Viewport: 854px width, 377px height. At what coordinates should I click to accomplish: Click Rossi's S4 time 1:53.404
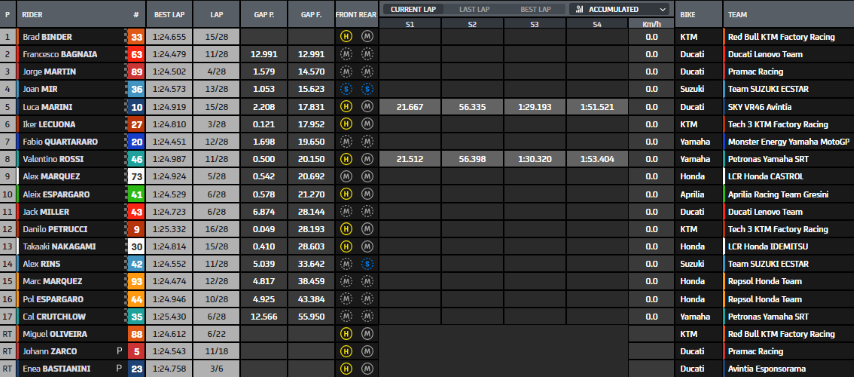click(x=597, y=159)
